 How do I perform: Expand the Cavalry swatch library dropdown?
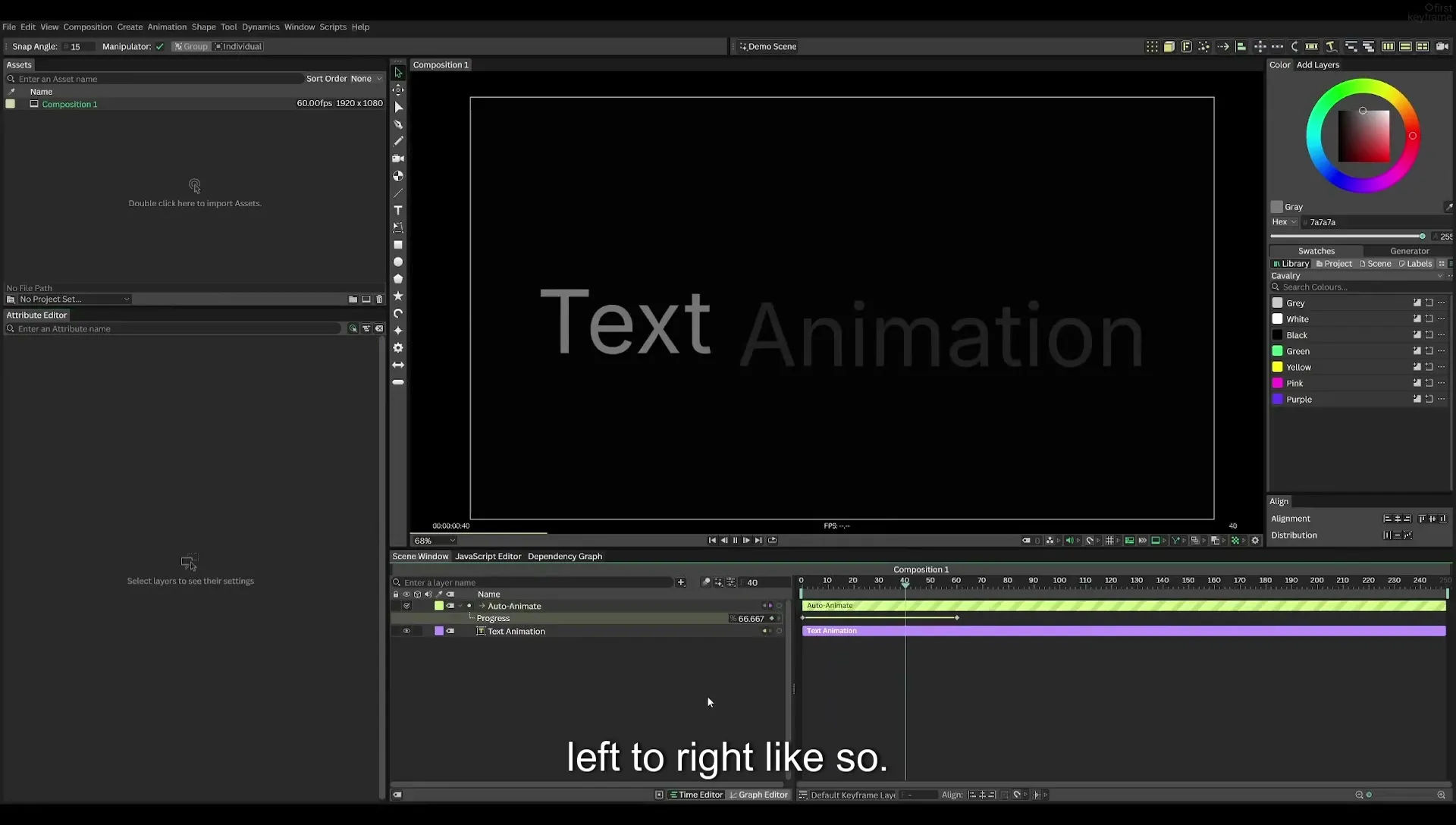(1357, 276)
